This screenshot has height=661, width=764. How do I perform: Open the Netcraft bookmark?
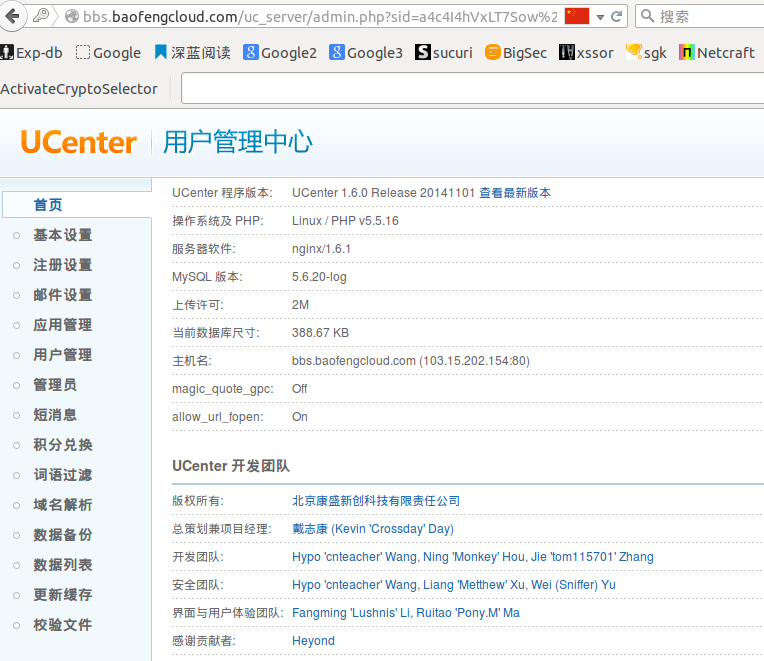coord(717,53)
